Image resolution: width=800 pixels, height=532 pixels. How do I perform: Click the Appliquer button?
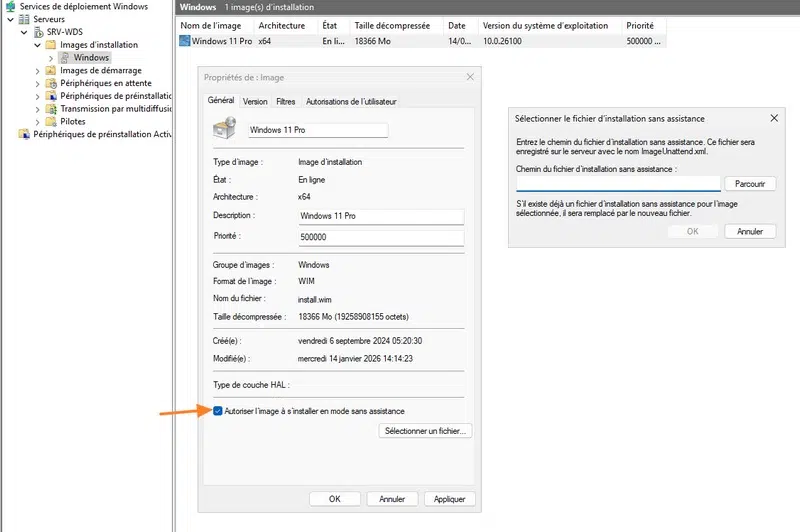(450, 498)
